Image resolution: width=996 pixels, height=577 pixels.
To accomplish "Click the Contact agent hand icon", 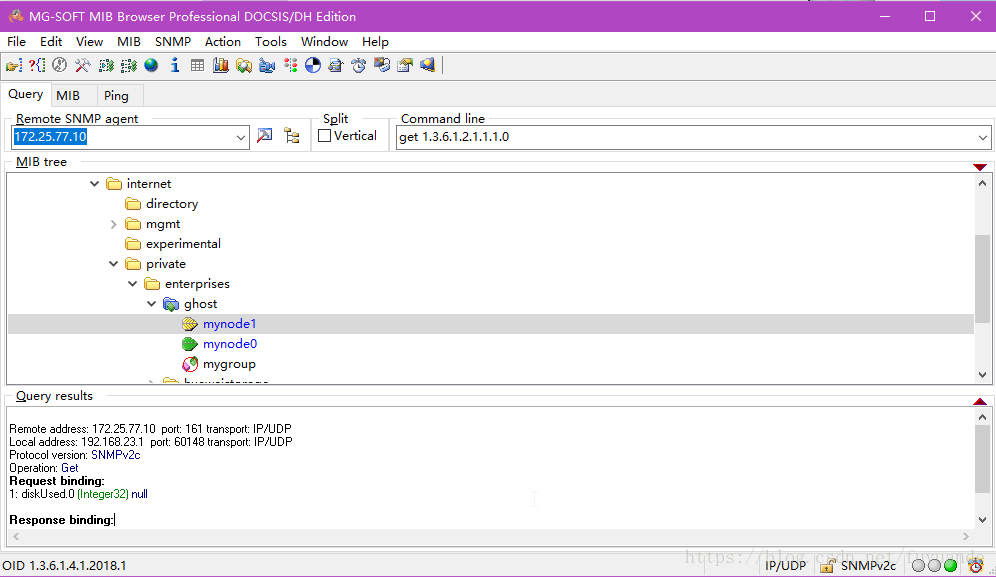I will point(14,65).
